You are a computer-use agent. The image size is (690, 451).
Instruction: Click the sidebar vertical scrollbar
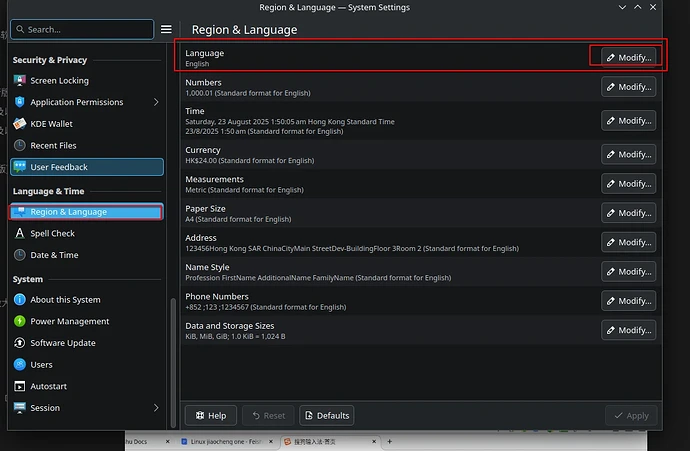tap(174, 350)
